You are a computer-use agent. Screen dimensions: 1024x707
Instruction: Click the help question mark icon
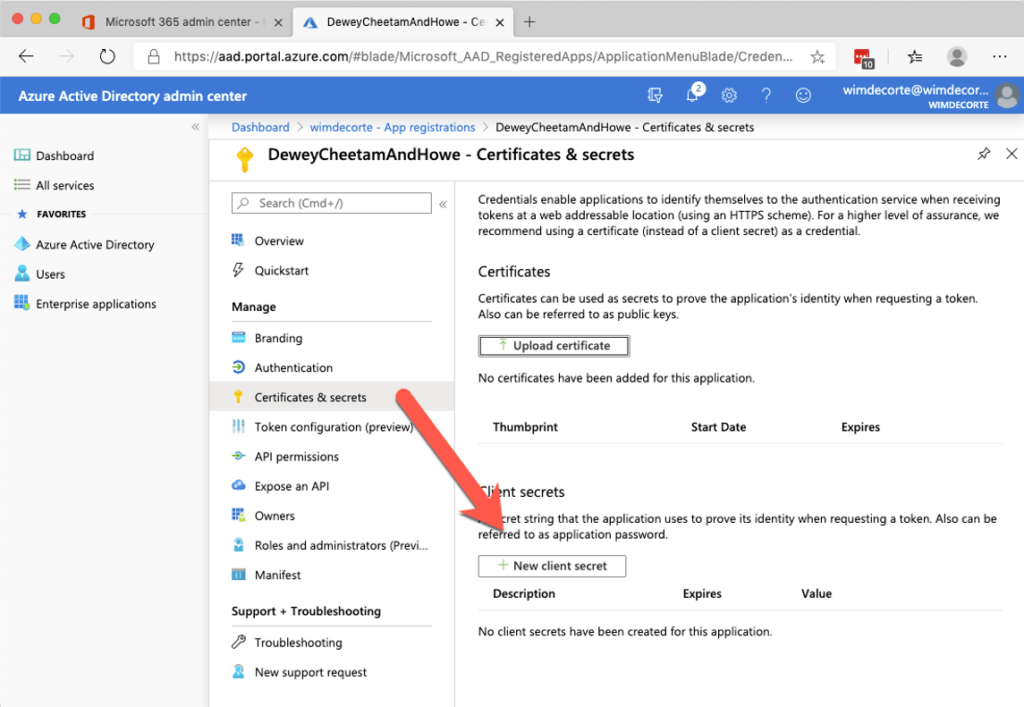click(x=766, y=95)
